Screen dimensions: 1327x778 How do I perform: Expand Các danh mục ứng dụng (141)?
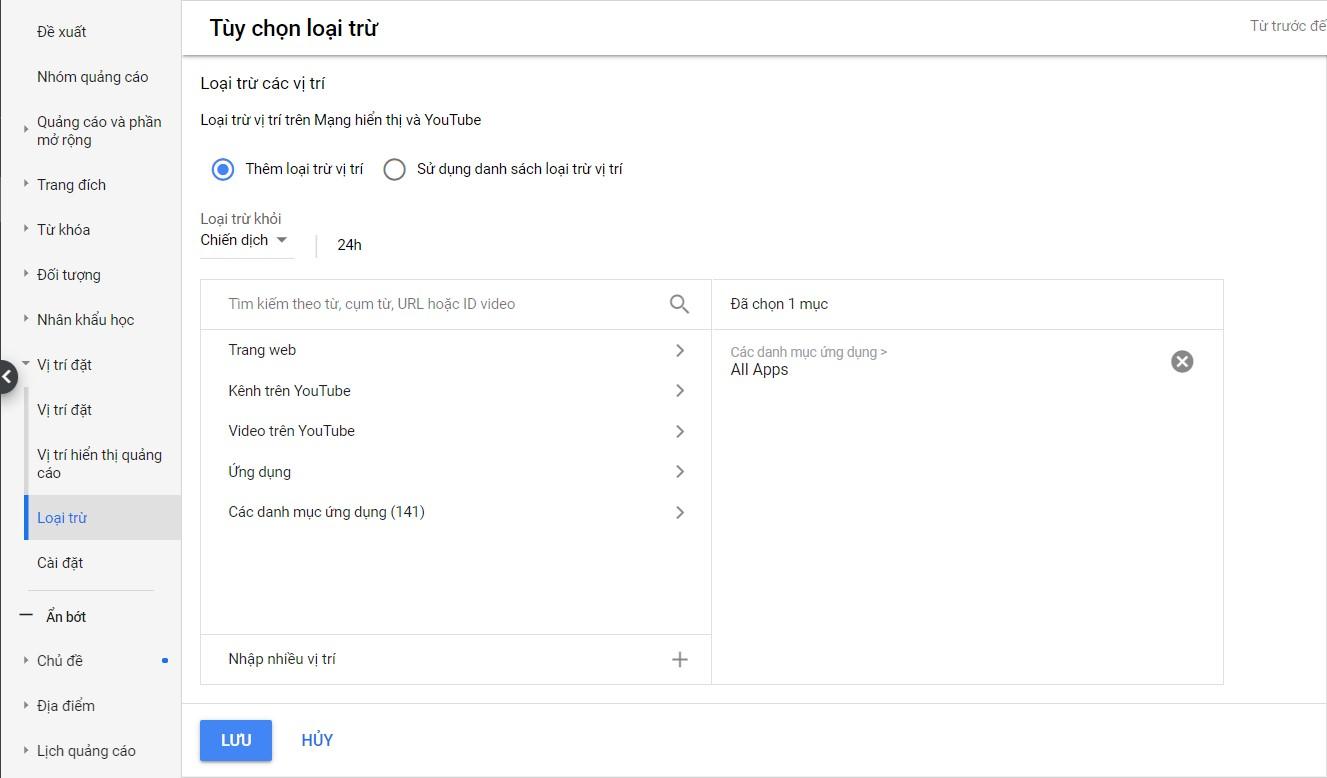click(455, 512)
